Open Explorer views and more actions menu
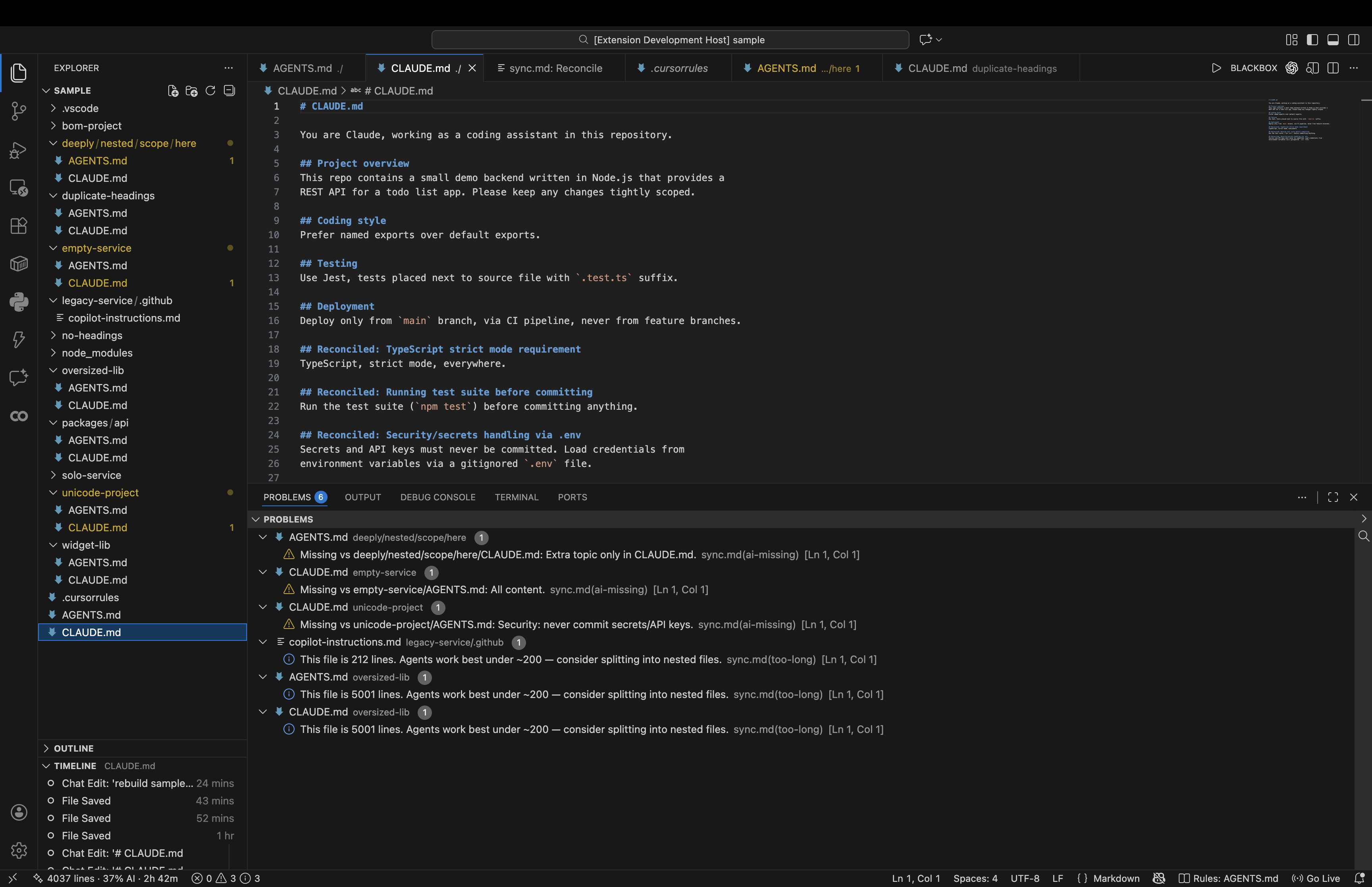Screen dimensions: 1372x887 click(x=229, y=67)
